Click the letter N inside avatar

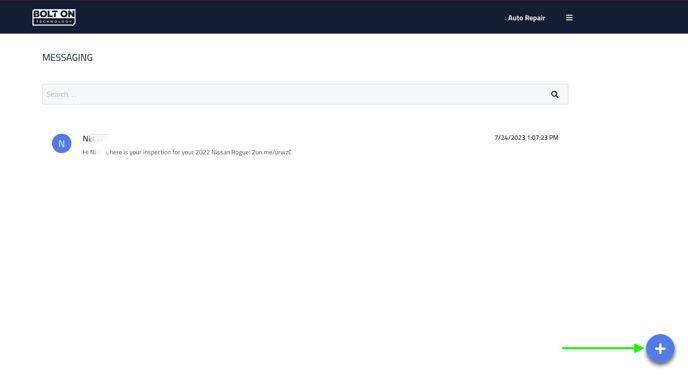click(61, 143)
